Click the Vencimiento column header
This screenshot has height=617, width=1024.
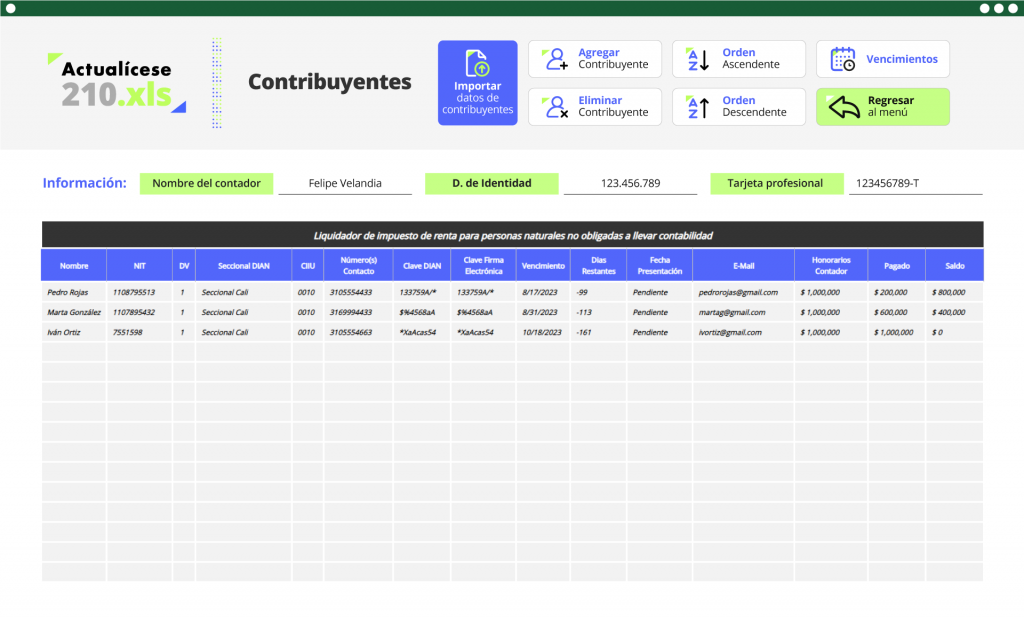(x=543, y=265)
